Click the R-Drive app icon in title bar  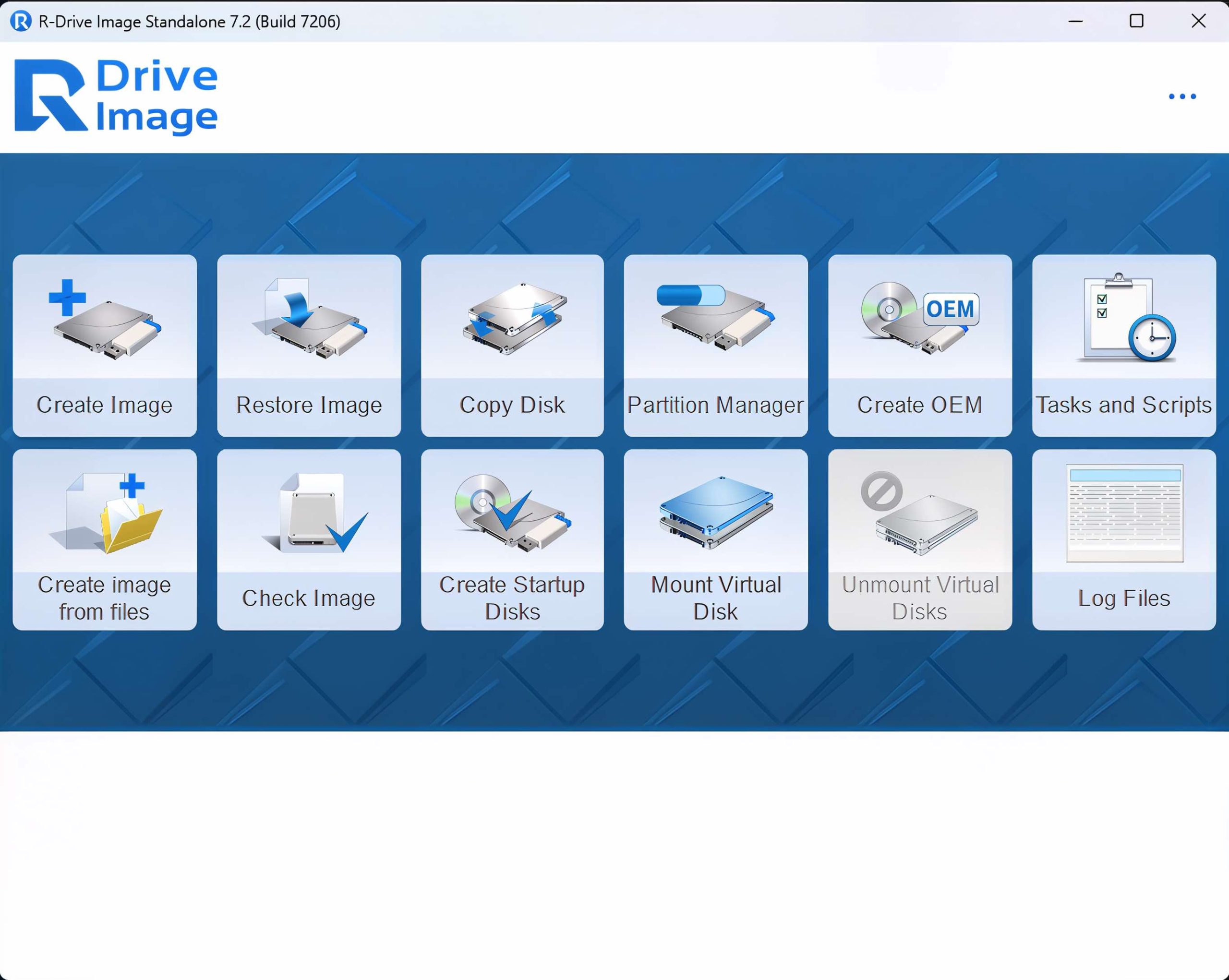click(x=21, y=22)
